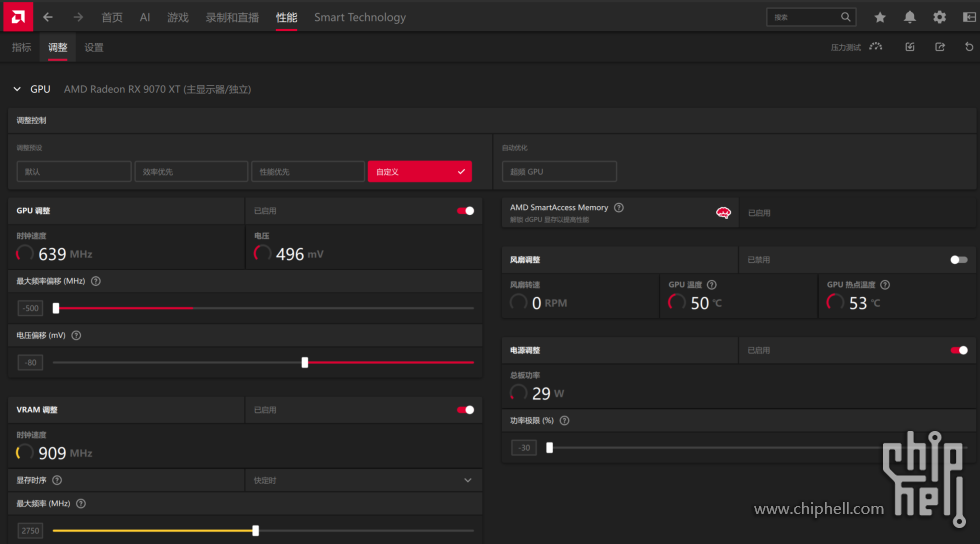Click the -500 frequency offset value box
980x544 pixels.
(x=30, y=308)
